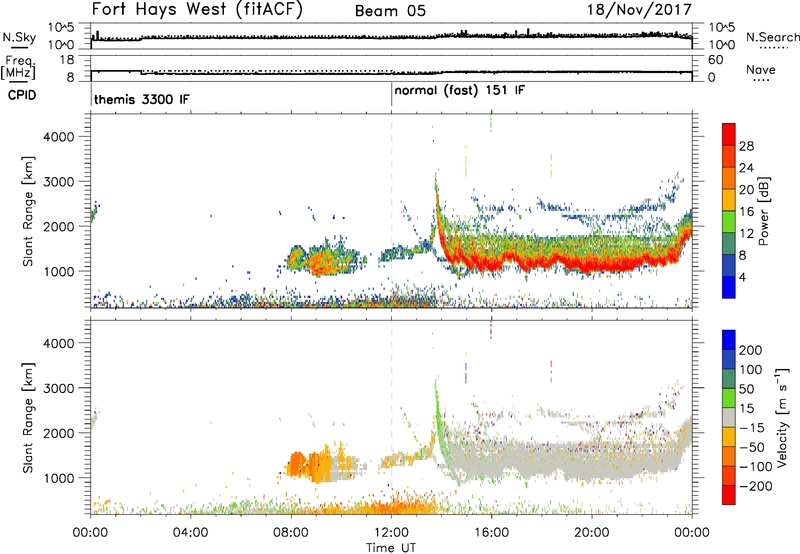The width and height of the screenshot is (800, 554).
Task: Click the '4000' tick on power panel
Action: pos(58,137)
